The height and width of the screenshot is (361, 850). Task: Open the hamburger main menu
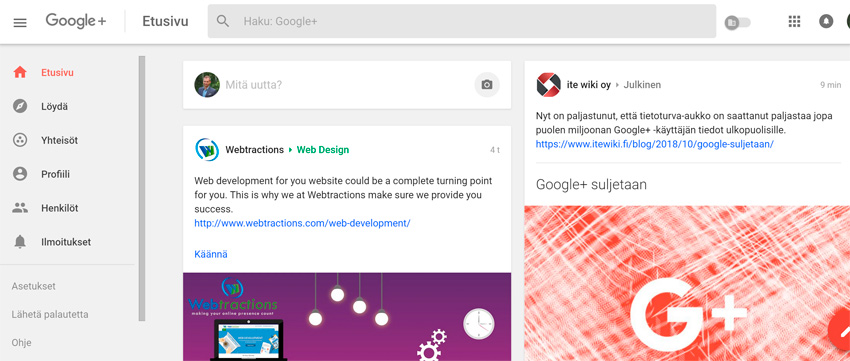[20, 22]
